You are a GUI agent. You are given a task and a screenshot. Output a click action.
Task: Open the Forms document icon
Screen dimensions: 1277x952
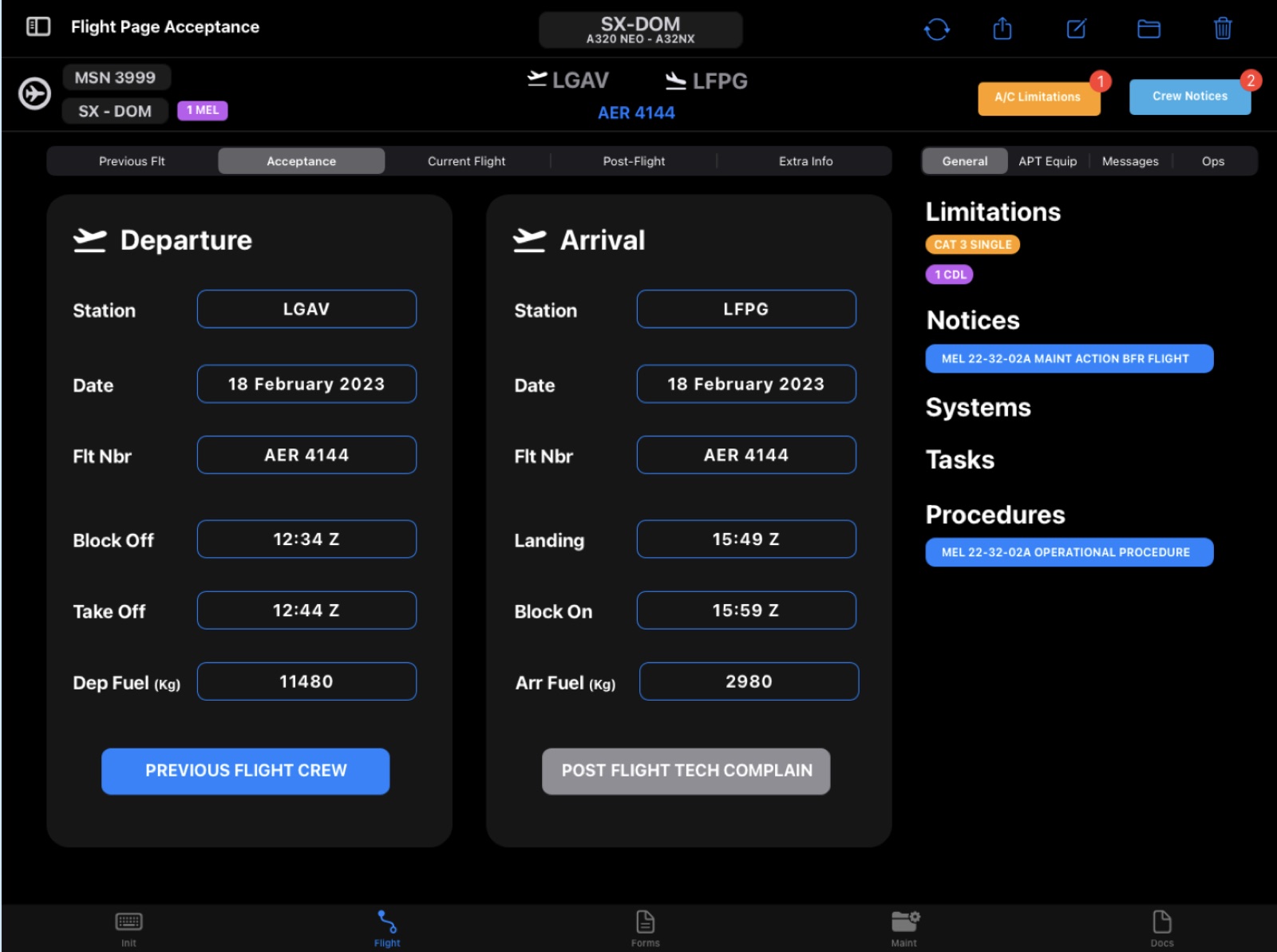(x=645, y=922)
